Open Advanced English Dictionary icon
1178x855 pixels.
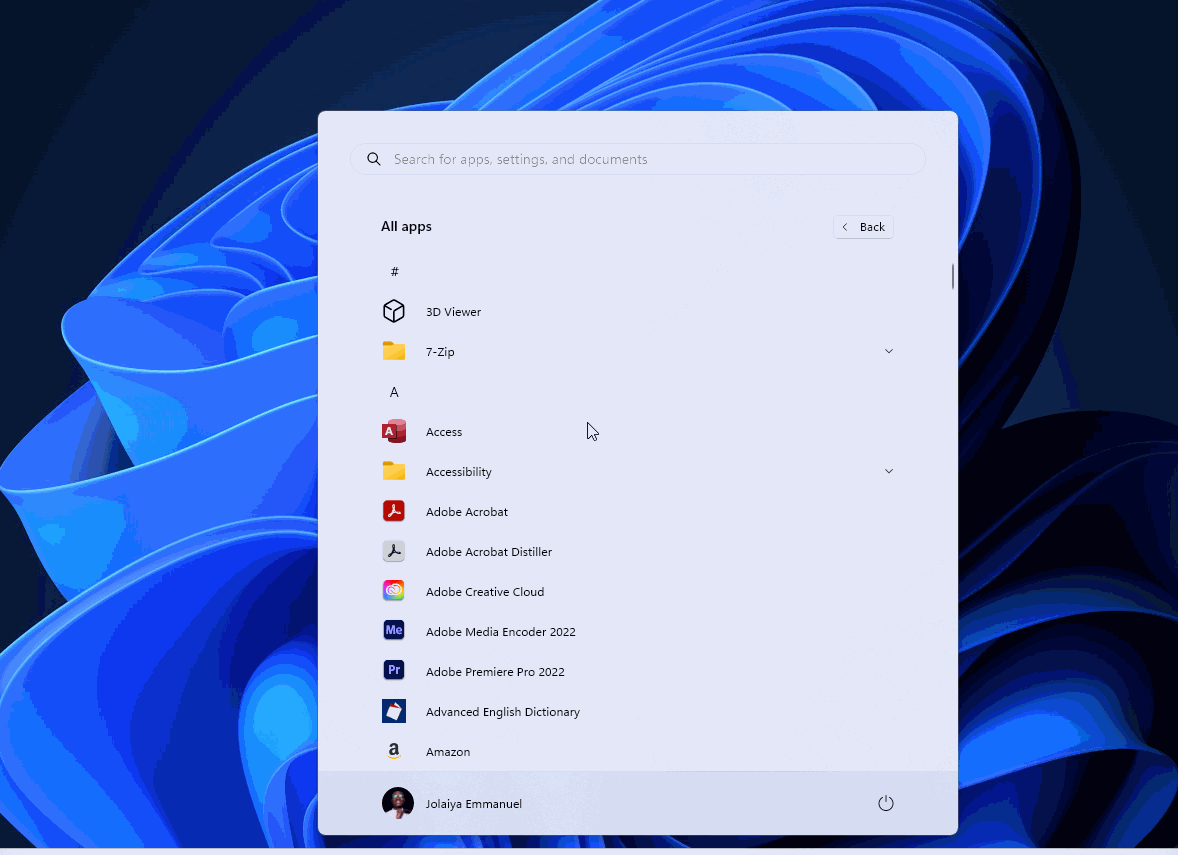tap(394, 712)
